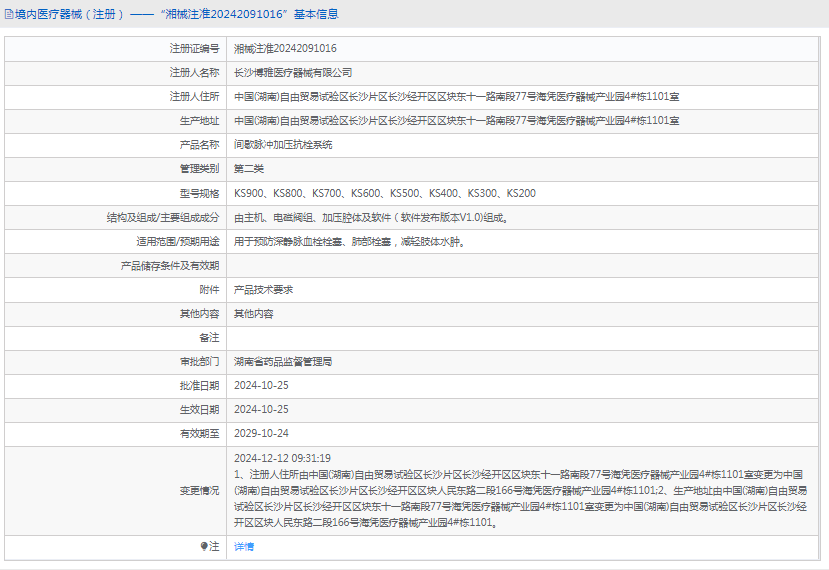Click the 有效期至 label

199,434
